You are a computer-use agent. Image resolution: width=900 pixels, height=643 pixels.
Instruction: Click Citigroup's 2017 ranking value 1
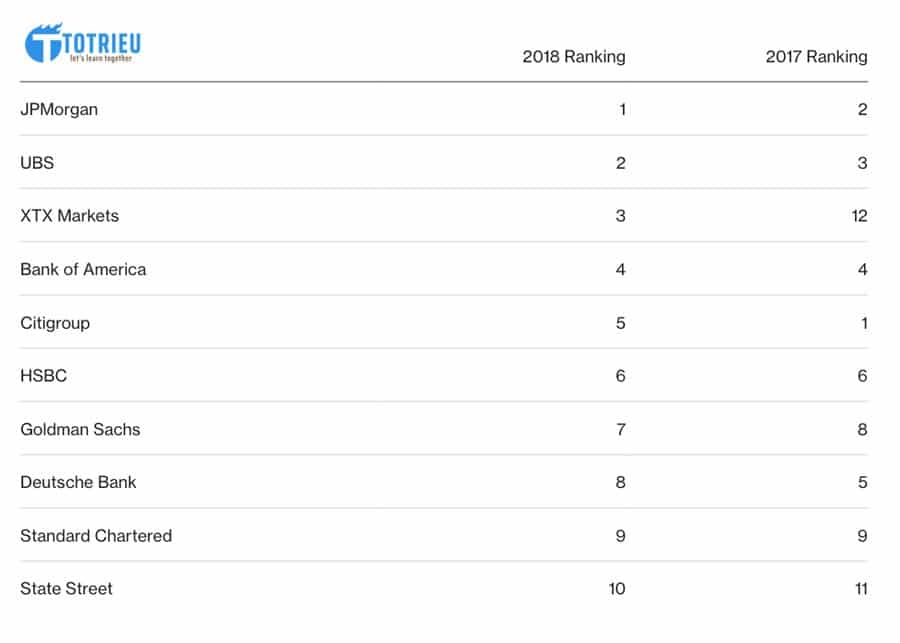point(863,323)
